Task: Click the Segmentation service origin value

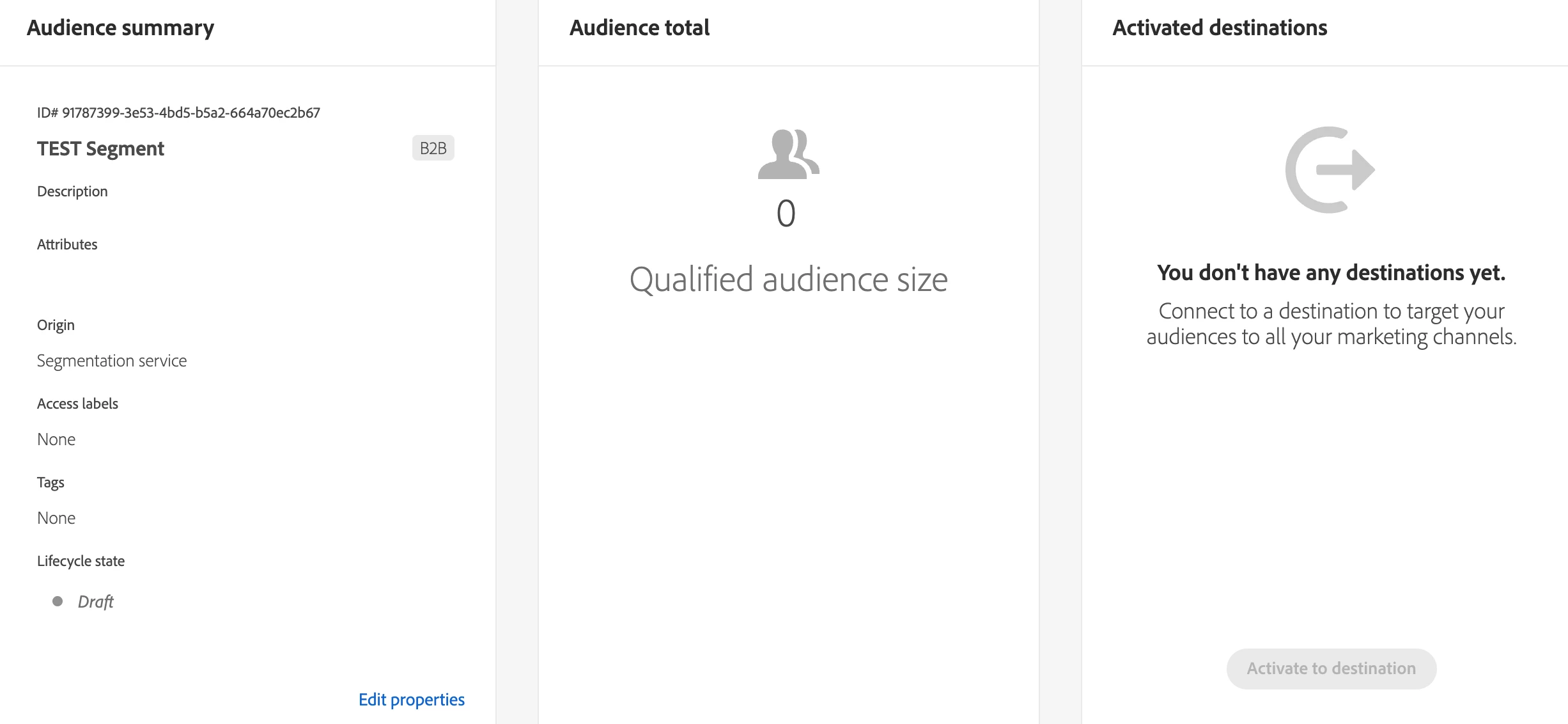Action: click(112, 361)
